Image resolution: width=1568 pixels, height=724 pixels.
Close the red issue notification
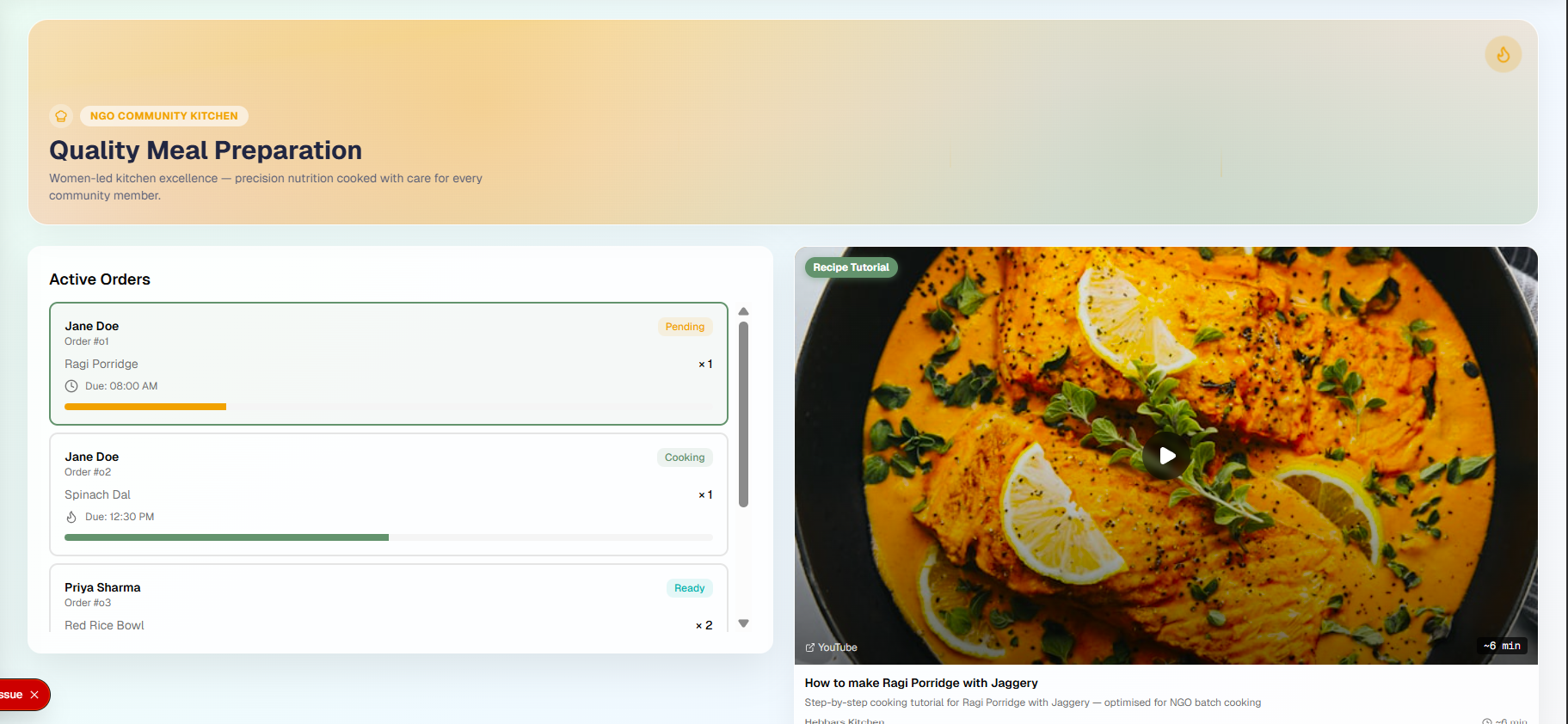click(34, 695)
